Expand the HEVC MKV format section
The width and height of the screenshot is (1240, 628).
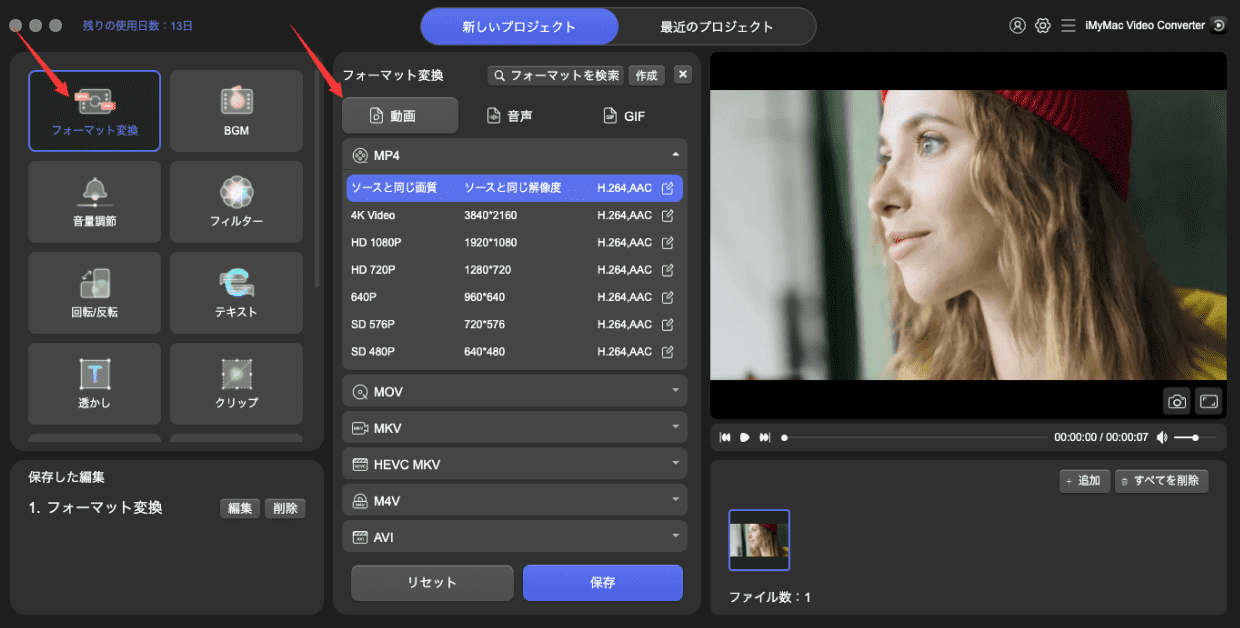(515, 464)
